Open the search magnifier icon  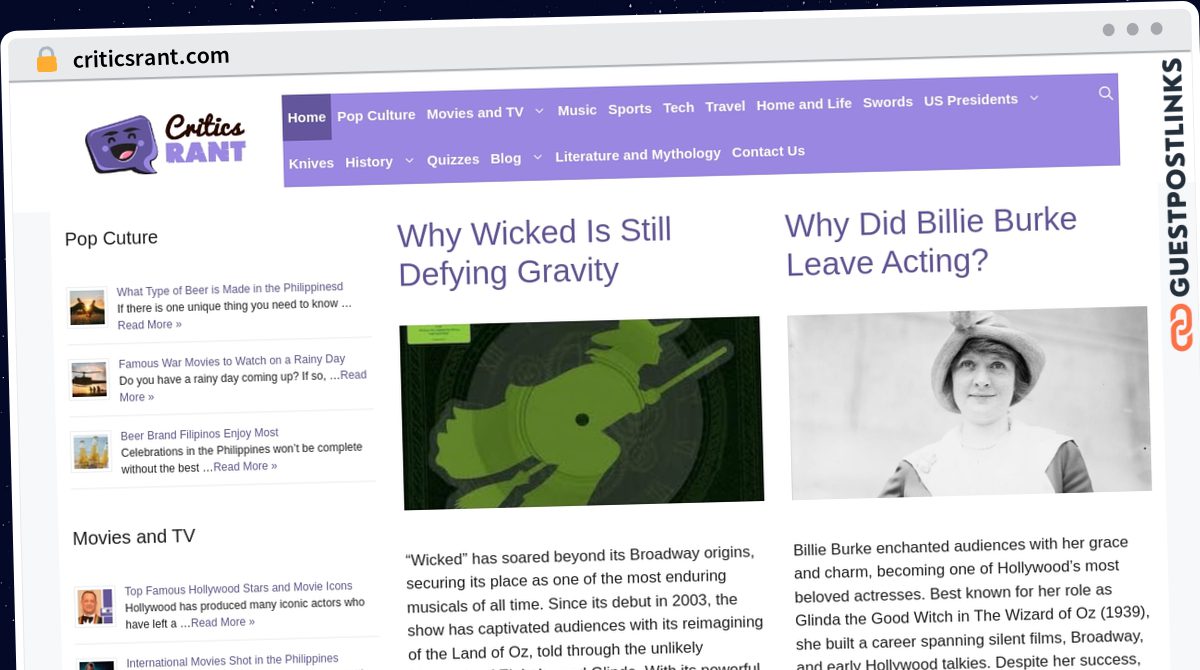[x=1105, y=93]
